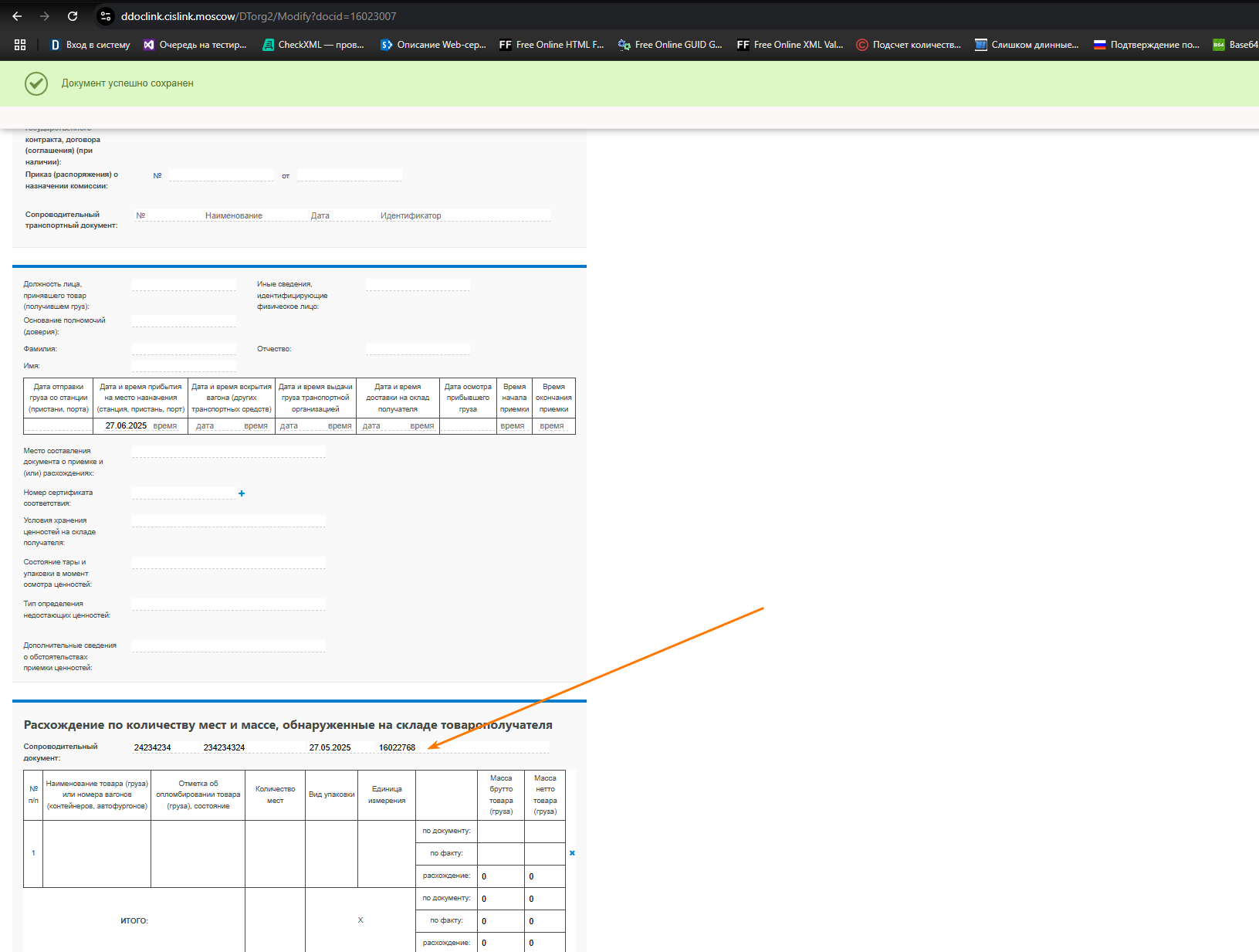
Task: Open site information icon in address bar
Action: pos(106,16)
